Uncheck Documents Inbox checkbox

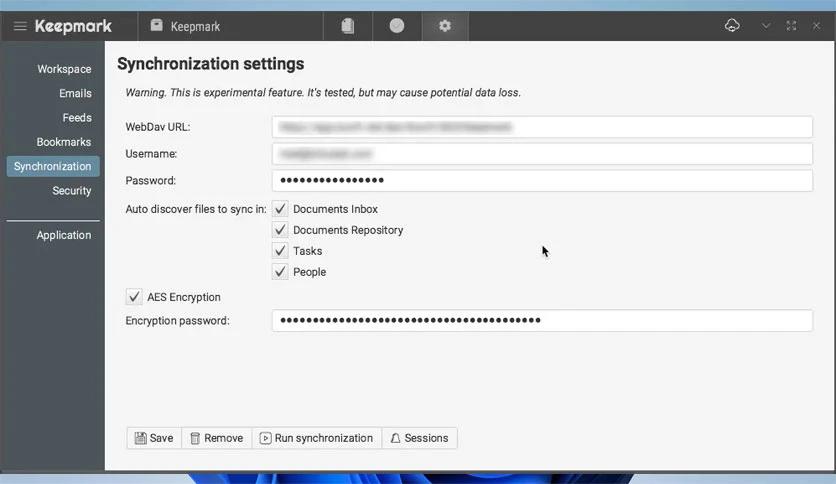[x=280, y=209]
